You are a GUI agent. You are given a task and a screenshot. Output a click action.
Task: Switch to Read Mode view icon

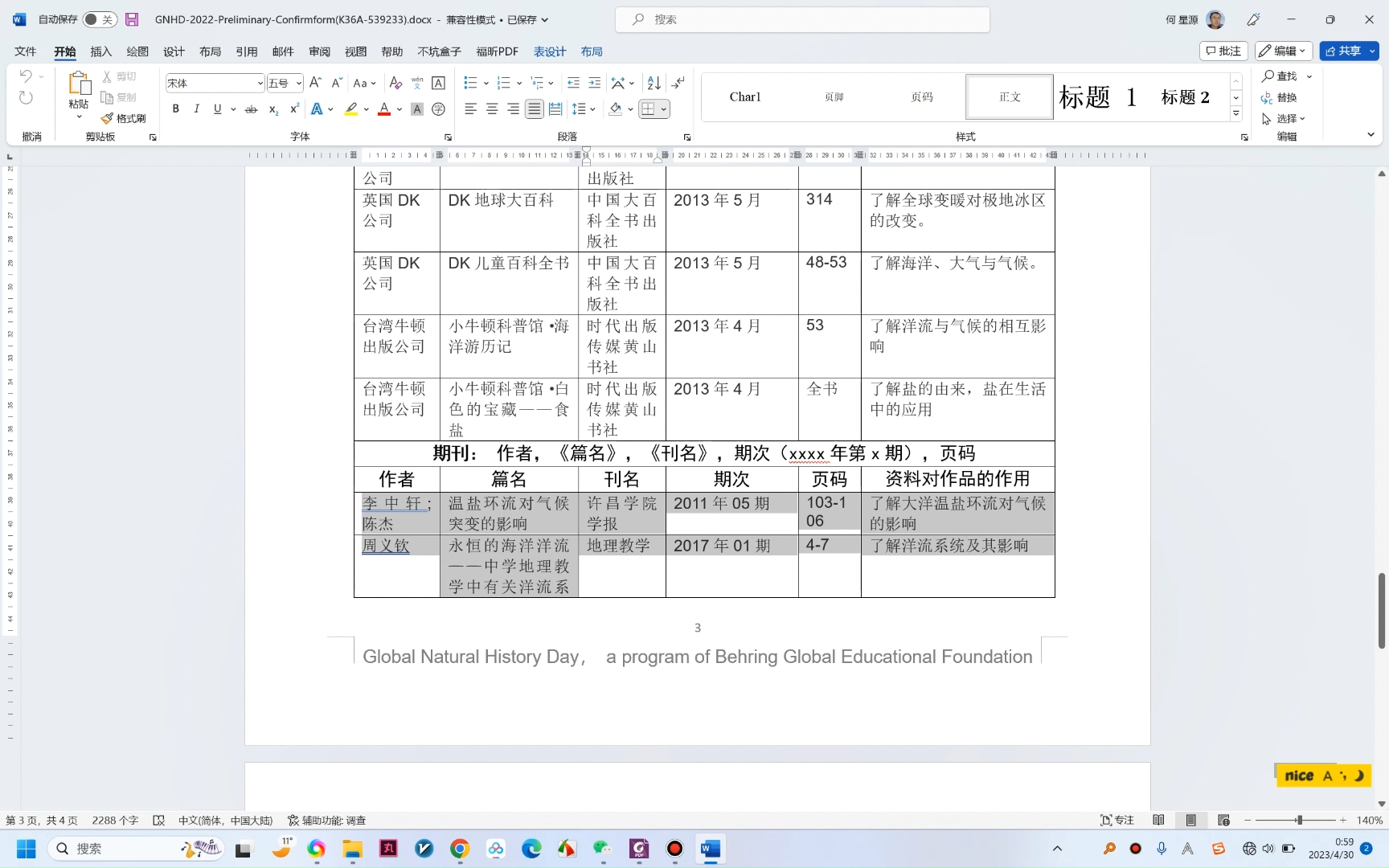click(x=1158, y=820)
